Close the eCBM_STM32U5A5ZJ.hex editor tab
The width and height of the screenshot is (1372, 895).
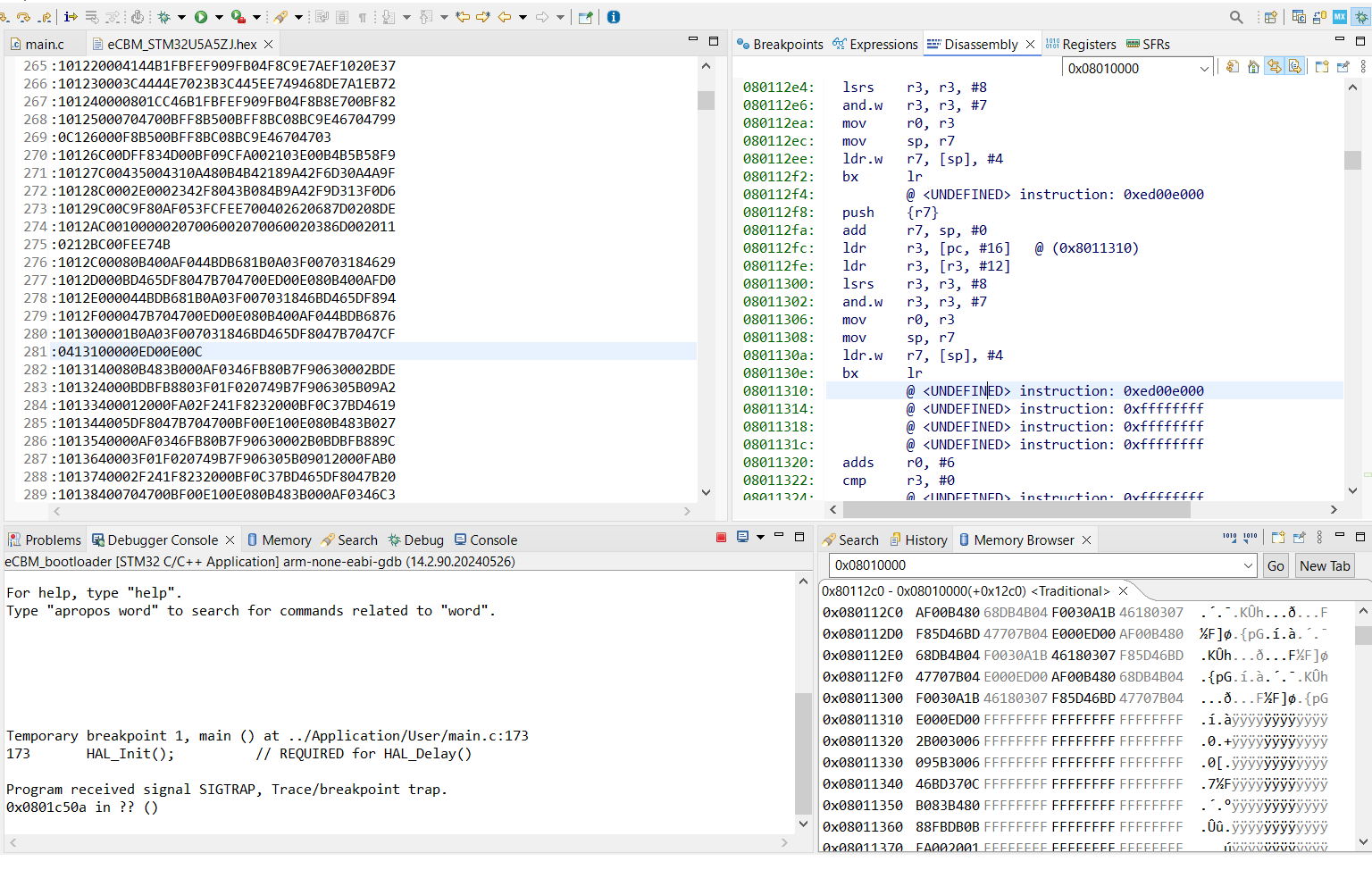pos(268,45)
